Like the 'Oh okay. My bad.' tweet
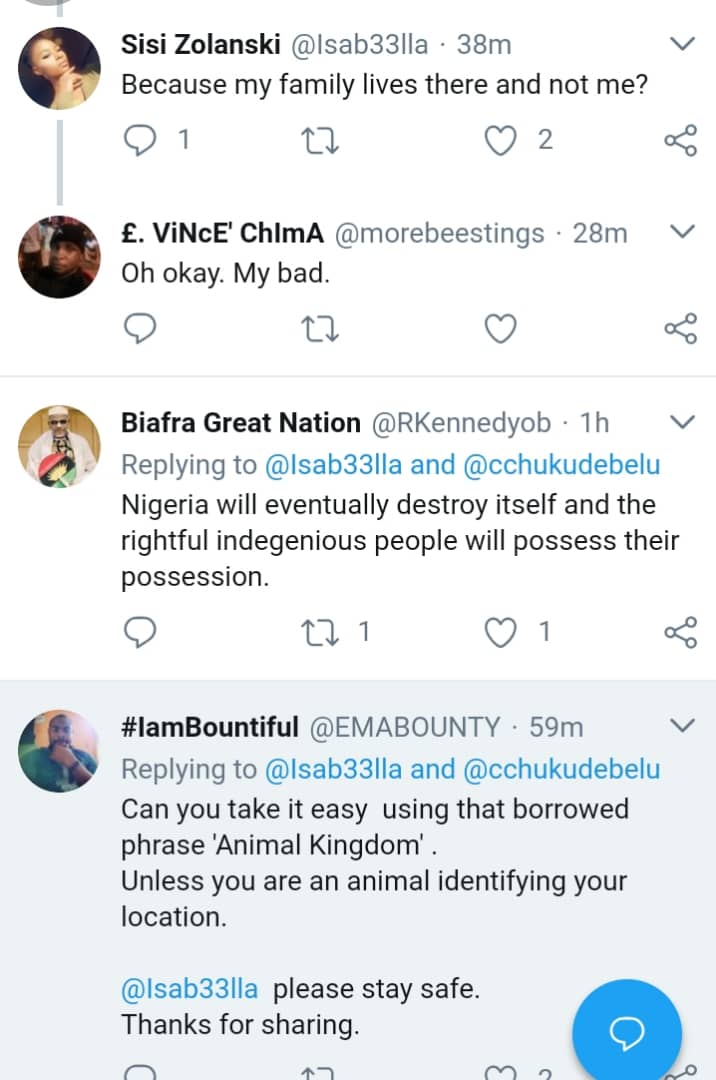 (x=499, y=328)
